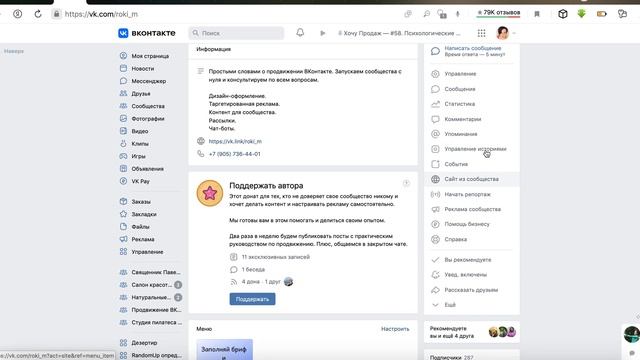Open the donut block info icon

pos(406,183)
